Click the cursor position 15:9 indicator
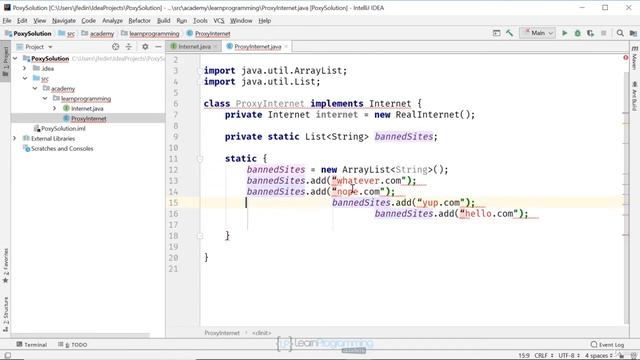Viewport: 640px width, 360px height. [524, 356]
